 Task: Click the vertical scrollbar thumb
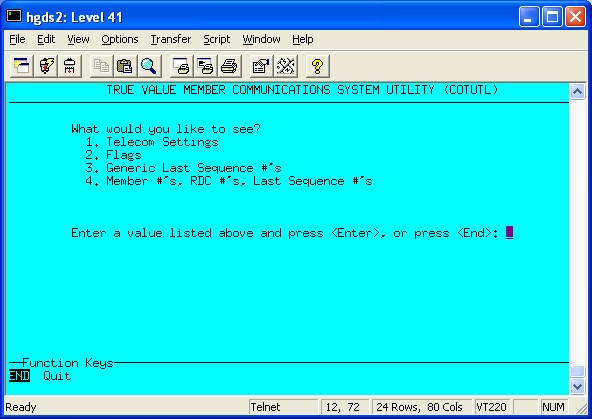pos(578,371)
